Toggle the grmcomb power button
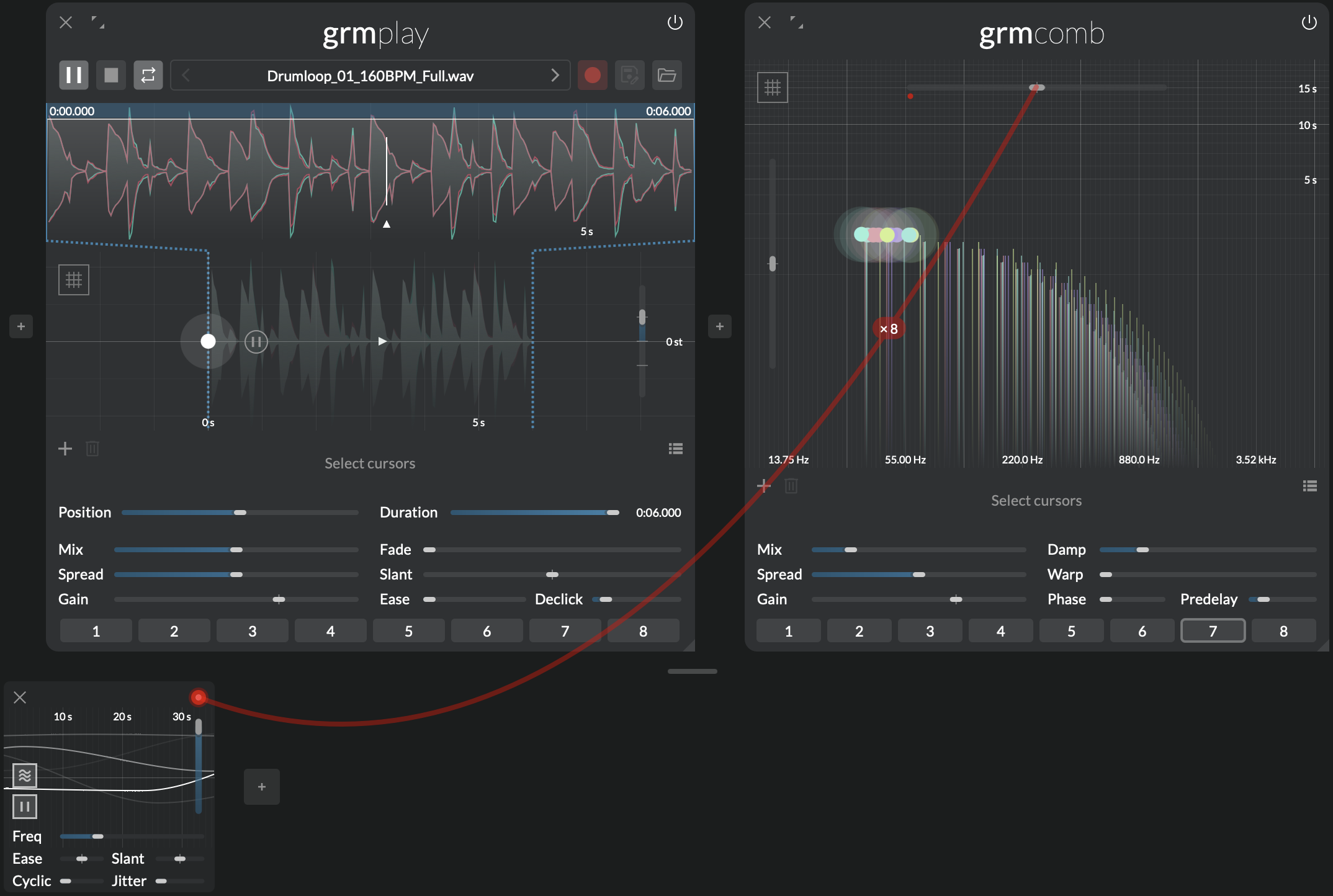The width and height of the screenshot is (1333, 896). click(1309, 23)
